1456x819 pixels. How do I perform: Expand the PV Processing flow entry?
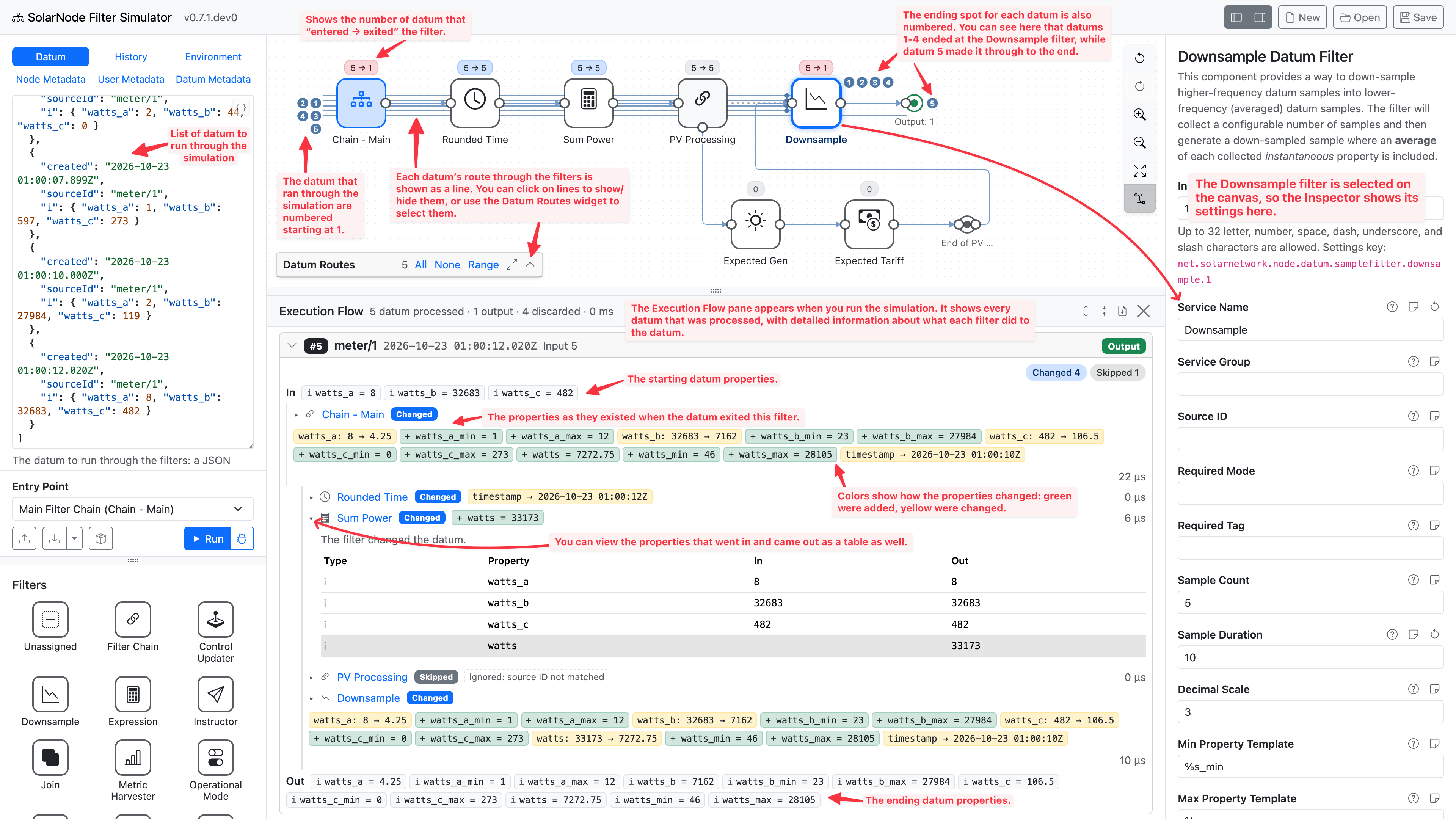point(311,678)
